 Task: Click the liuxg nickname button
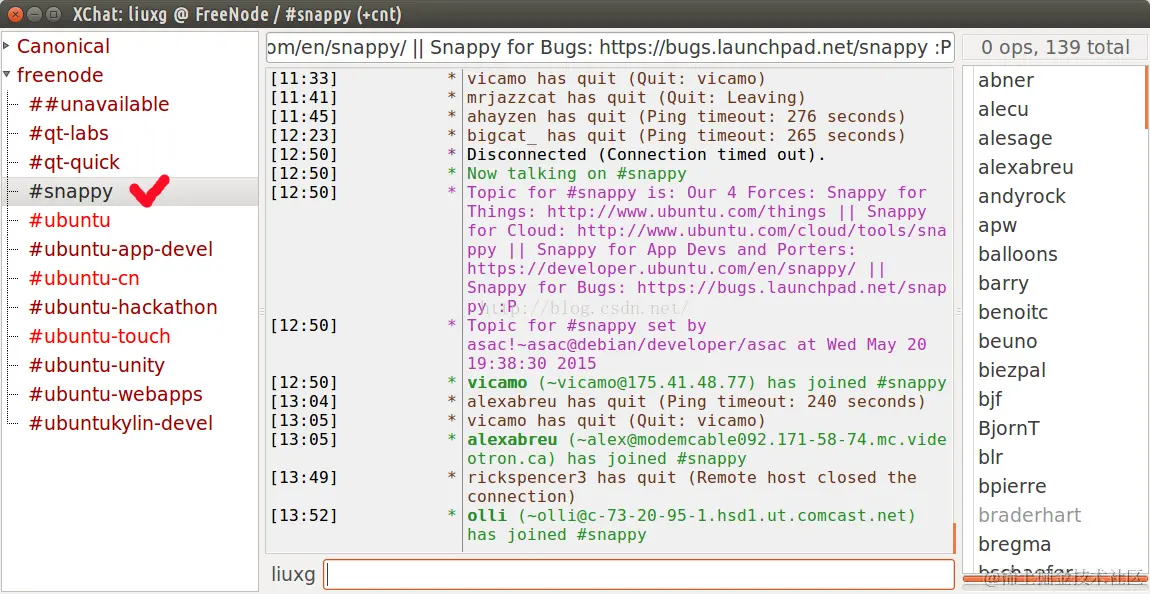coord(293,574)
